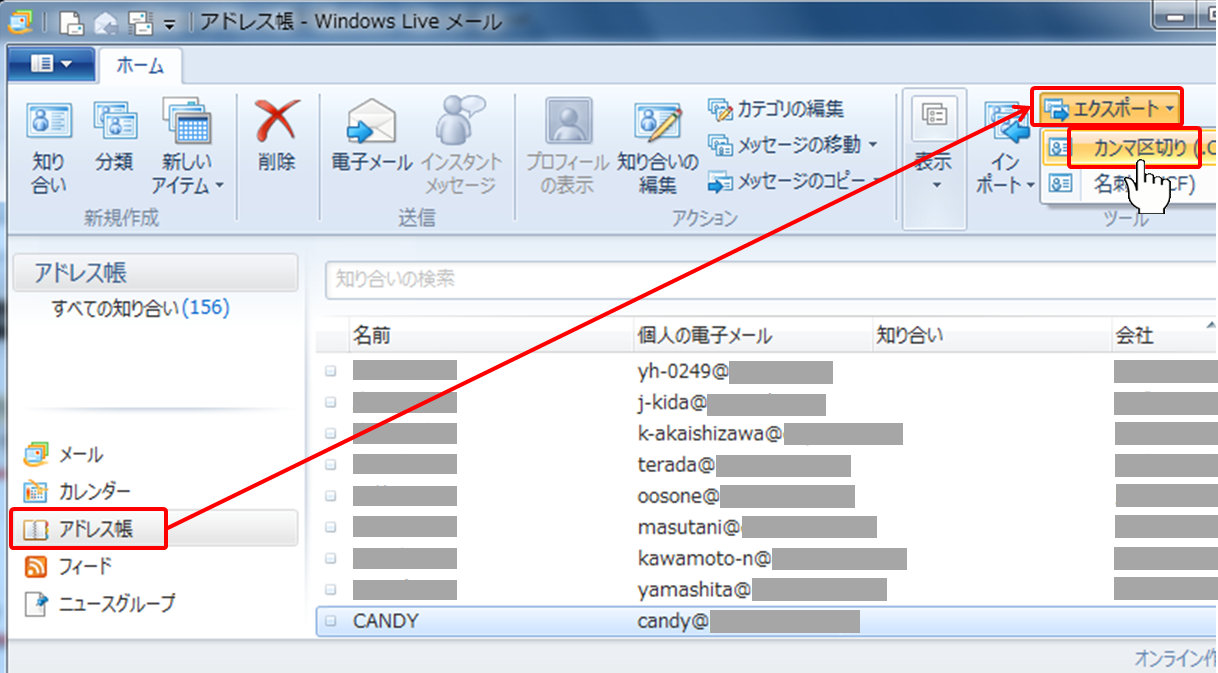
Task: Click the カテゴリの編集 ribbon icon
Action: (720, 109)
